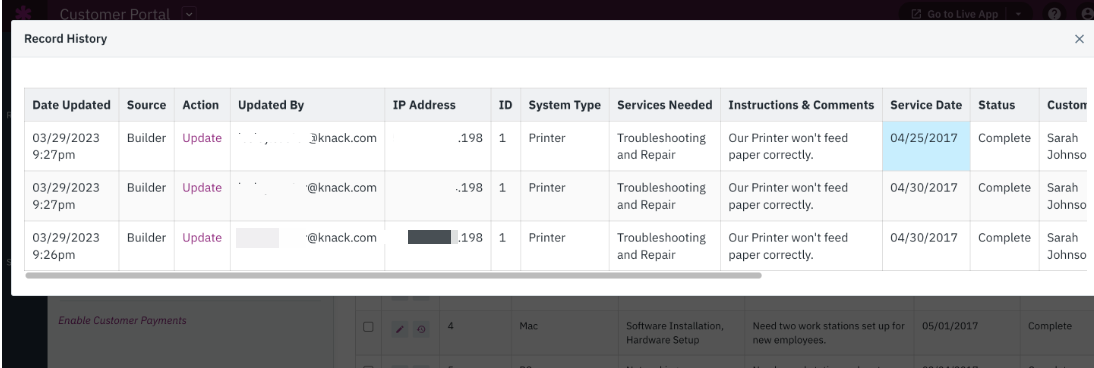The width and height of the screenshot is (1094, 368).
Task: Click the ID column header
Action: (506, 105)
